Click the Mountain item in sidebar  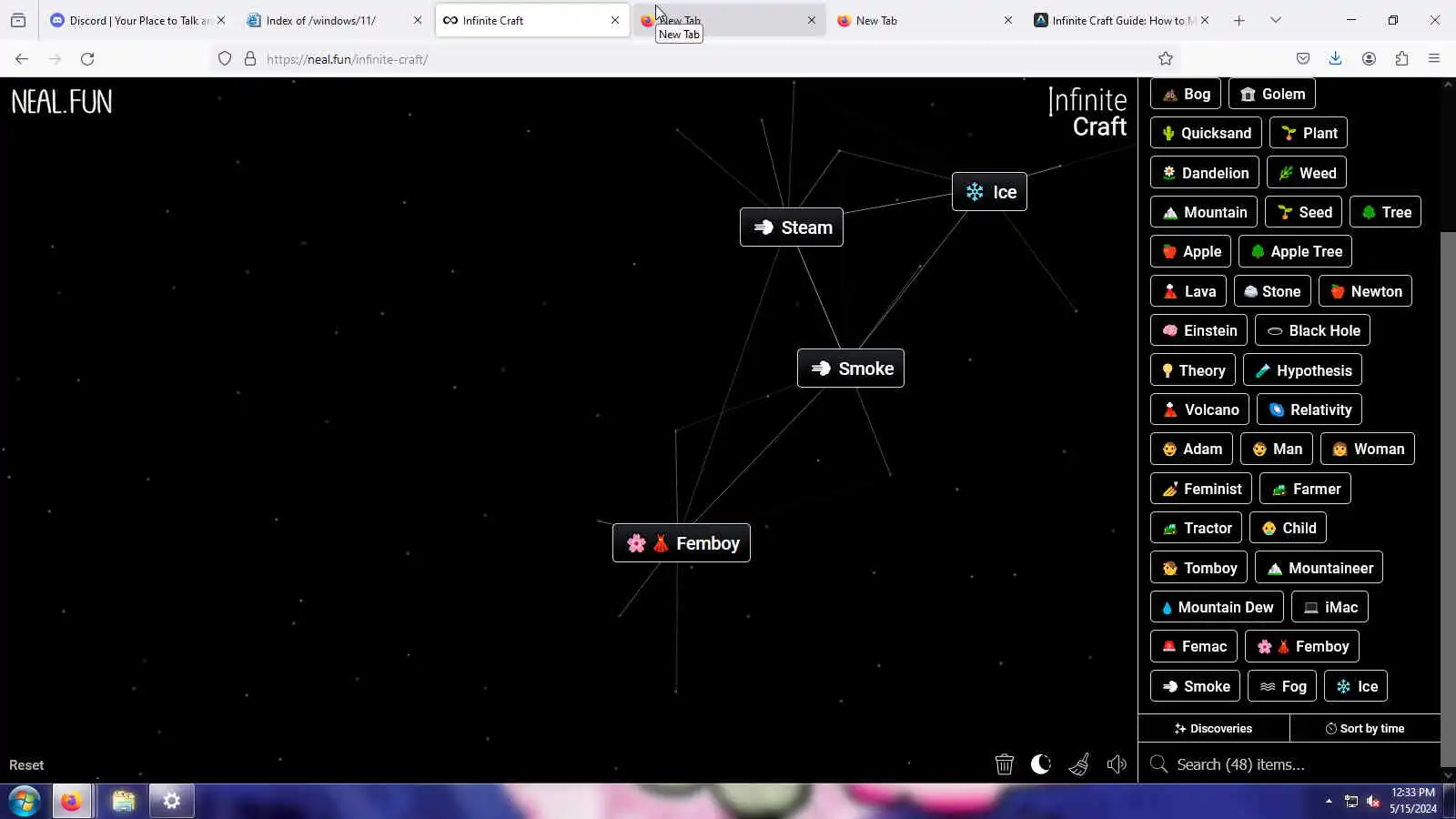(x=1204, y=212)
